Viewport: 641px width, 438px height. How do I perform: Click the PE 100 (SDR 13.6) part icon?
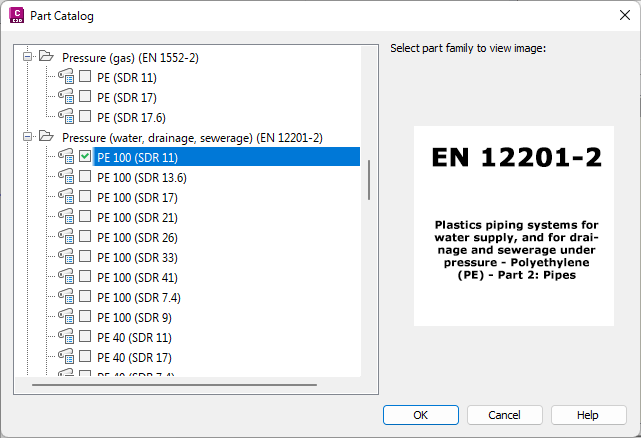coord(66,177)
